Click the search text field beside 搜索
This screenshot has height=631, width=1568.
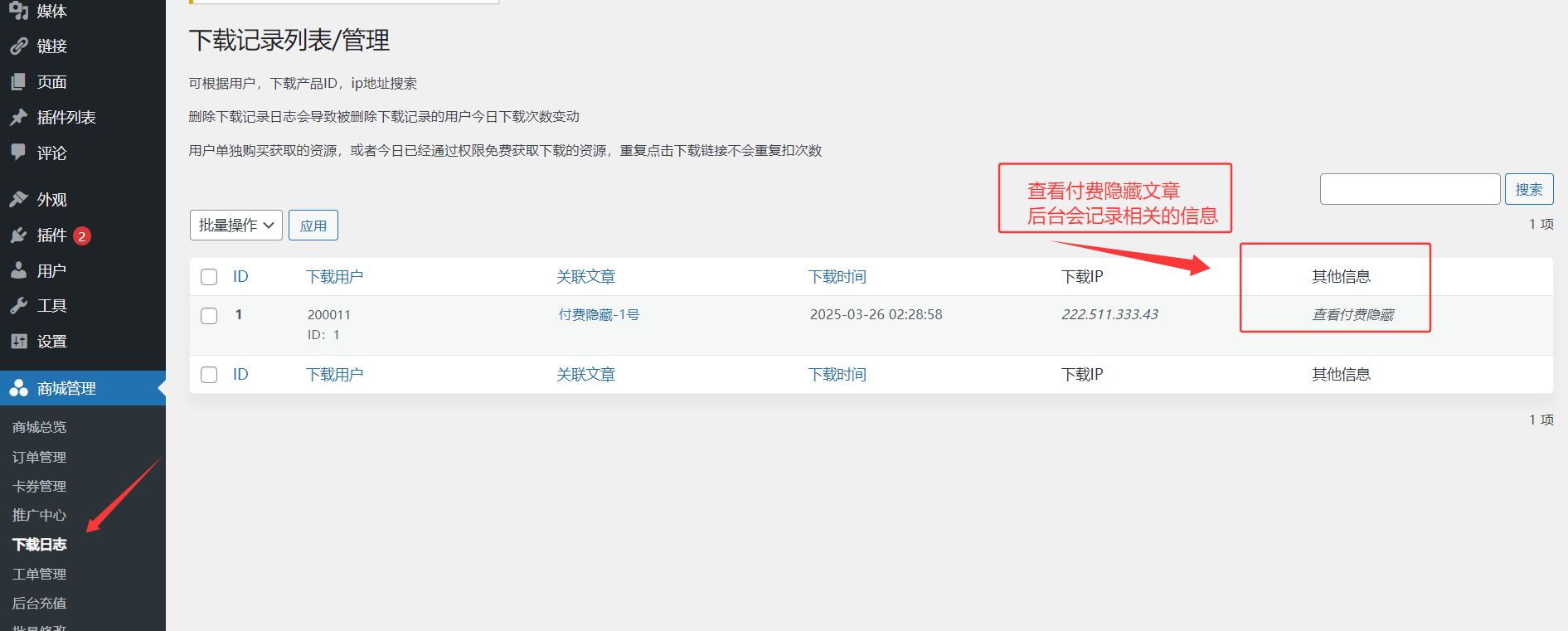click(1410, 189)
